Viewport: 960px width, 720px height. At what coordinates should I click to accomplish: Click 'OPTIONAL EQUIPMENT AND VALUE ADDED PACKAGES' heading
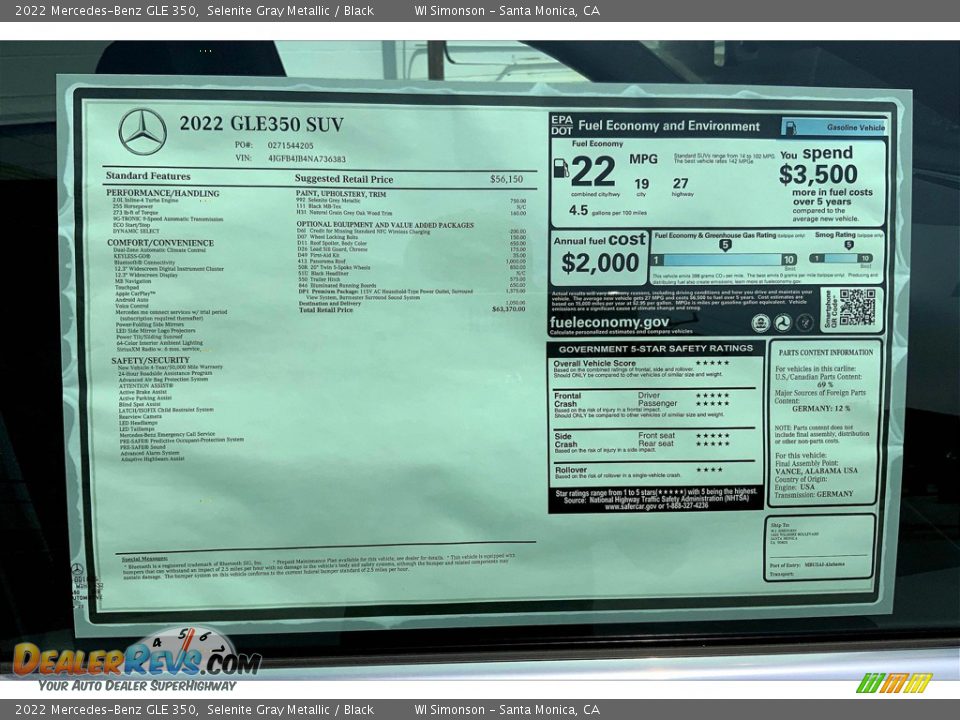385,225
